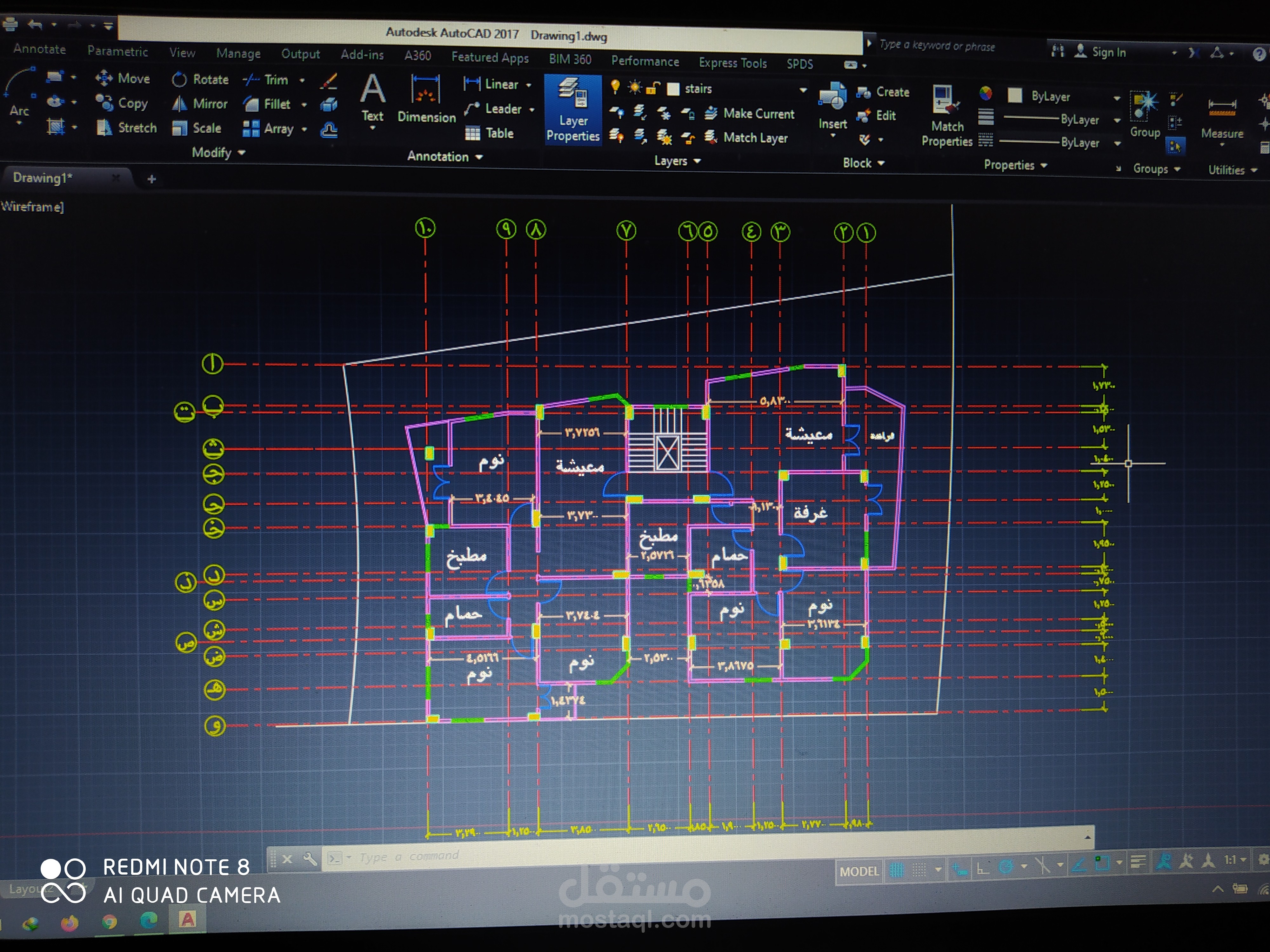Toggle Ortho mode in status bar
Screen dimensions: 1270x952
pyautogui.click(x=983, y=868)
